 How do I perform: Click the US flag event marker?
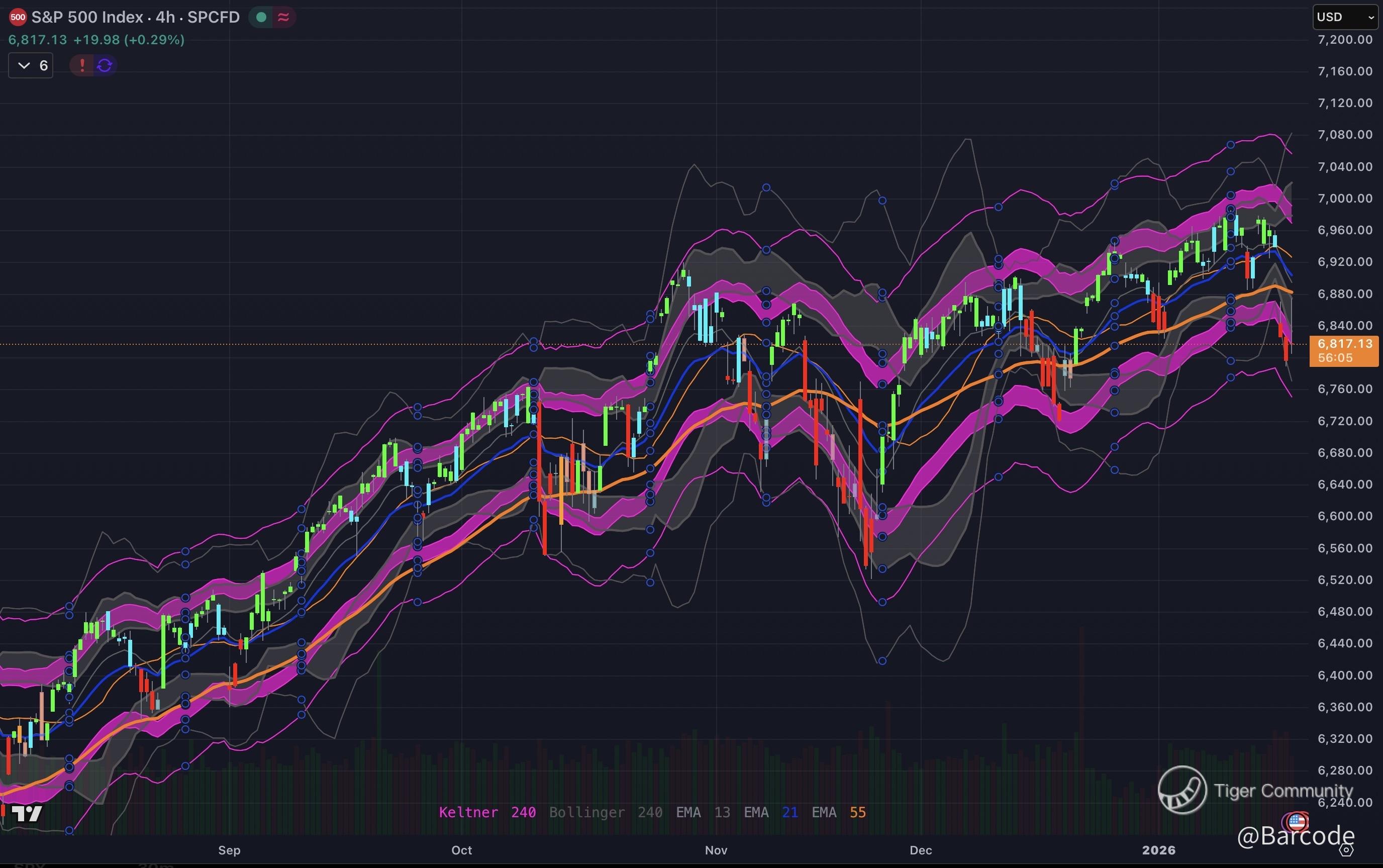(x=1297, y=821)
